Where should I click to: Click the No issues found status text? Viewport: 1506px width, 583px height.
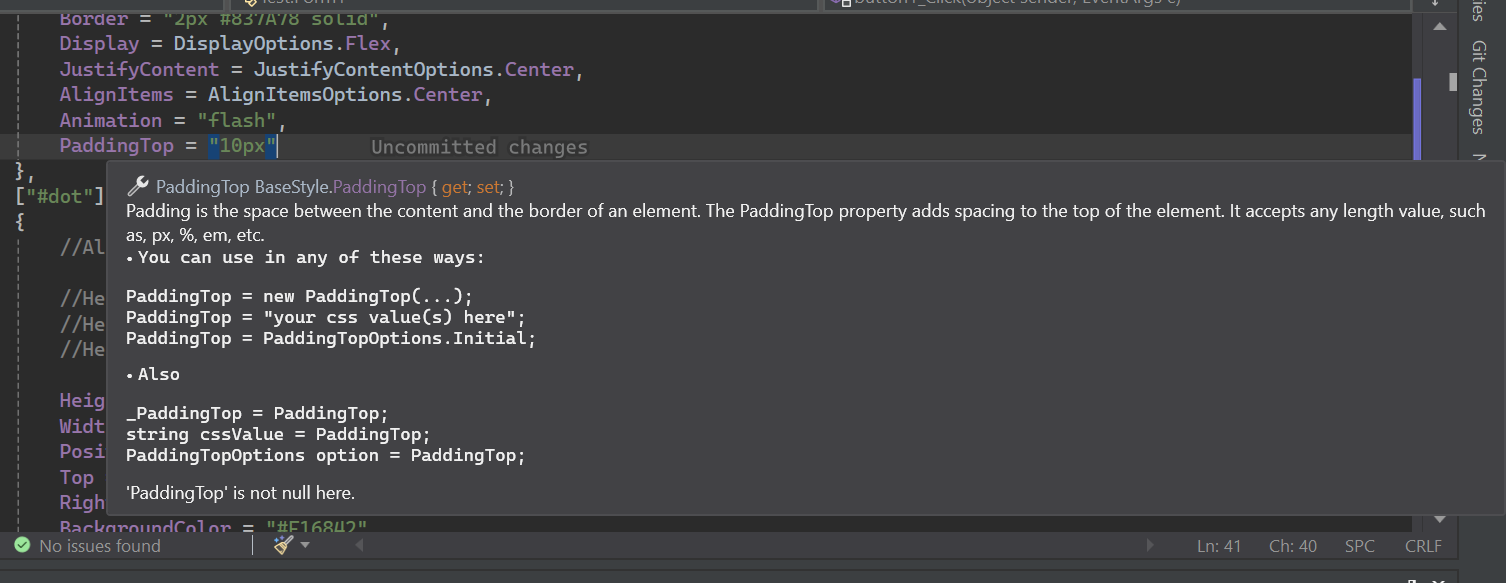[100, 546]
